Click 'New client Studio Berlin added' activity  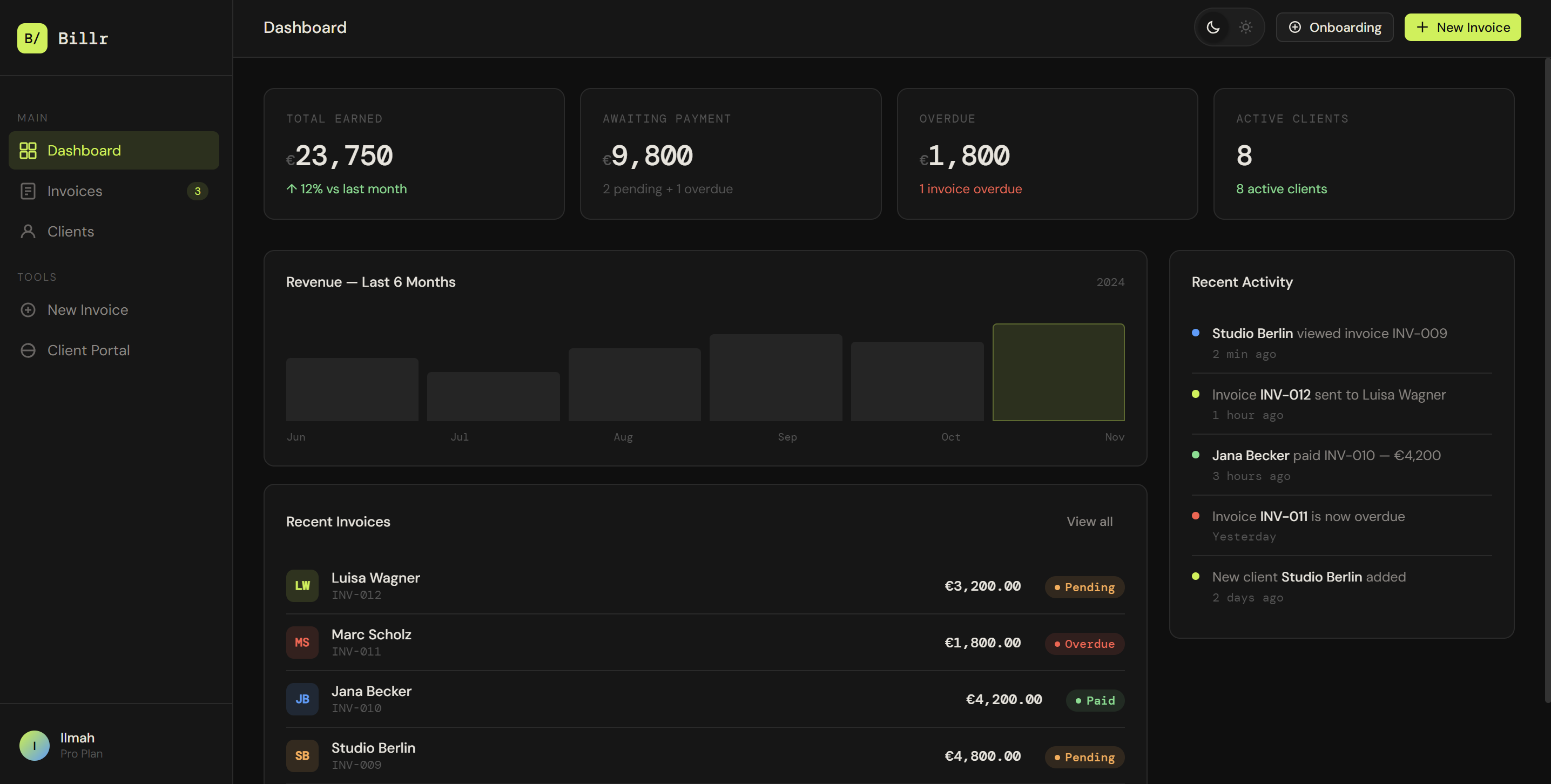(1341, 586)
